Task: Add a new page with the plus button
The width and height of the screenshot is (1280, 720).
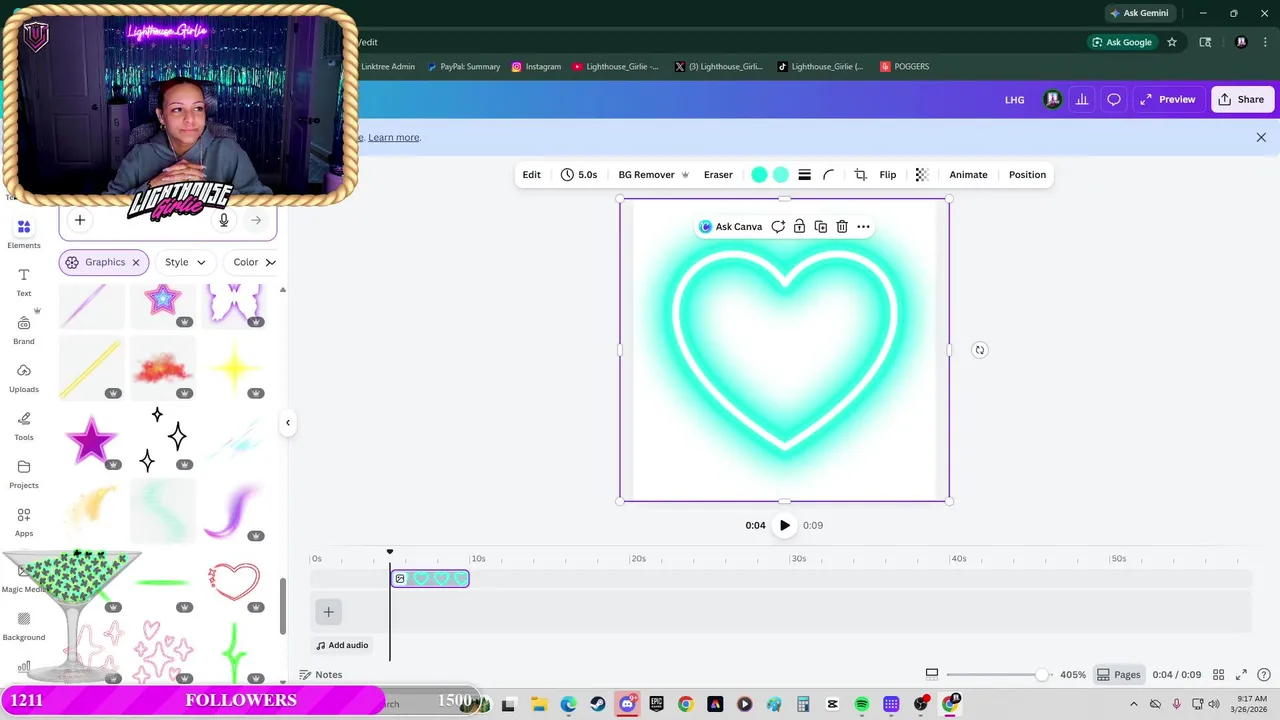Action: pyautogui.click(x=328, y=612)
